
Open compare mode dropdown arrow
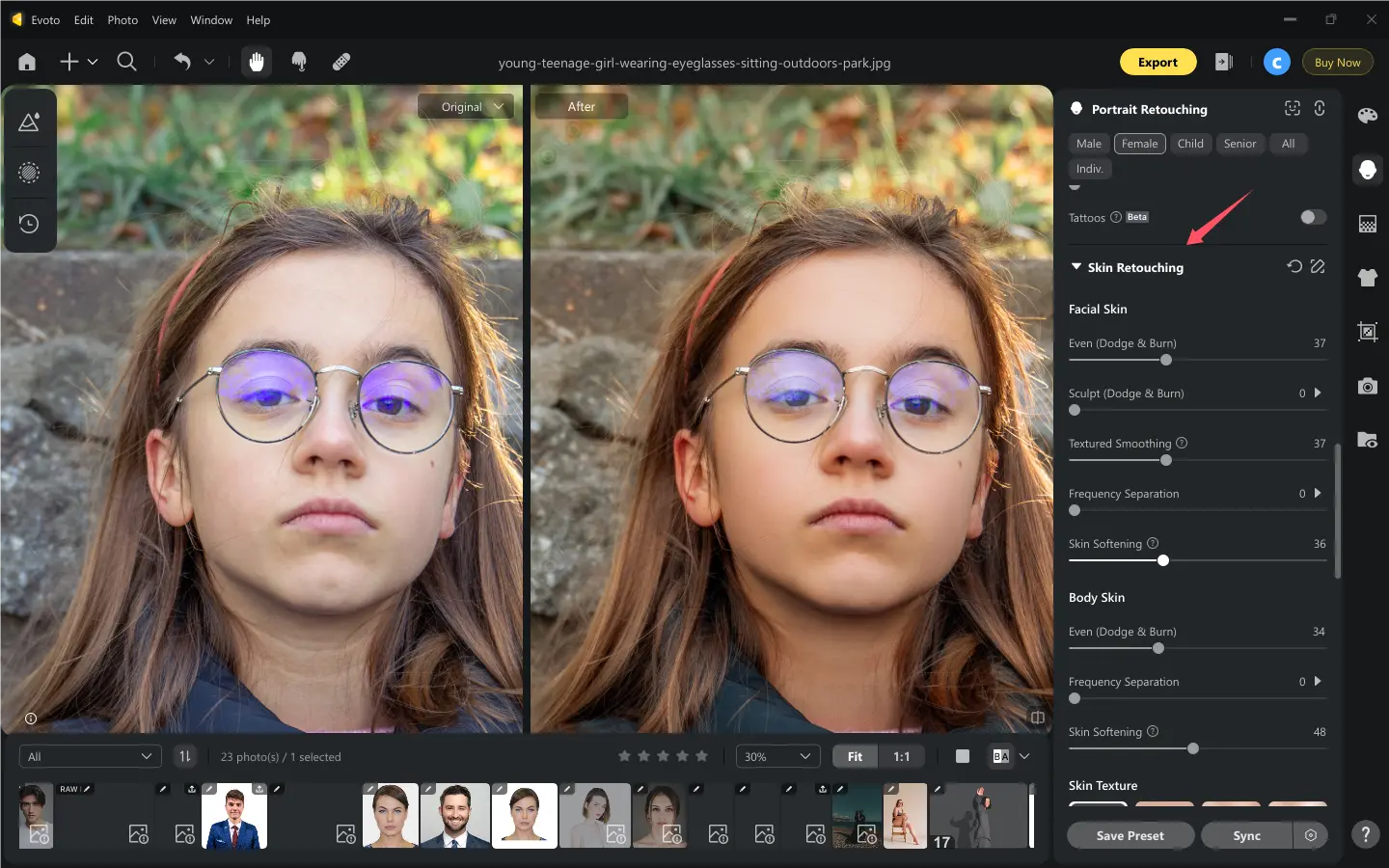pyautogui.click(x=1024, y=756)
